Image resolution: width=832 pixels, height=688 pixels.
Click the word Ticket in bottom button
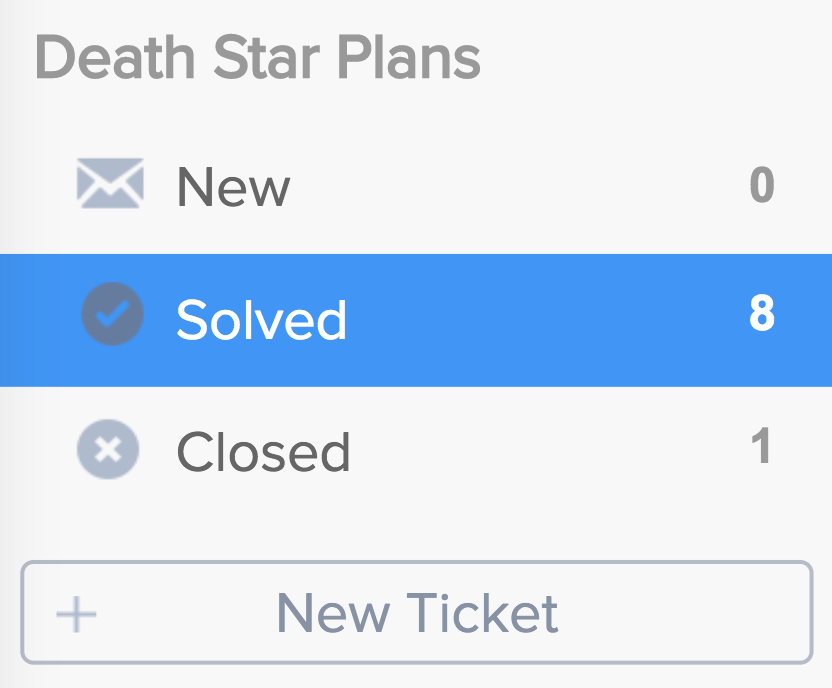coord(482,613)
